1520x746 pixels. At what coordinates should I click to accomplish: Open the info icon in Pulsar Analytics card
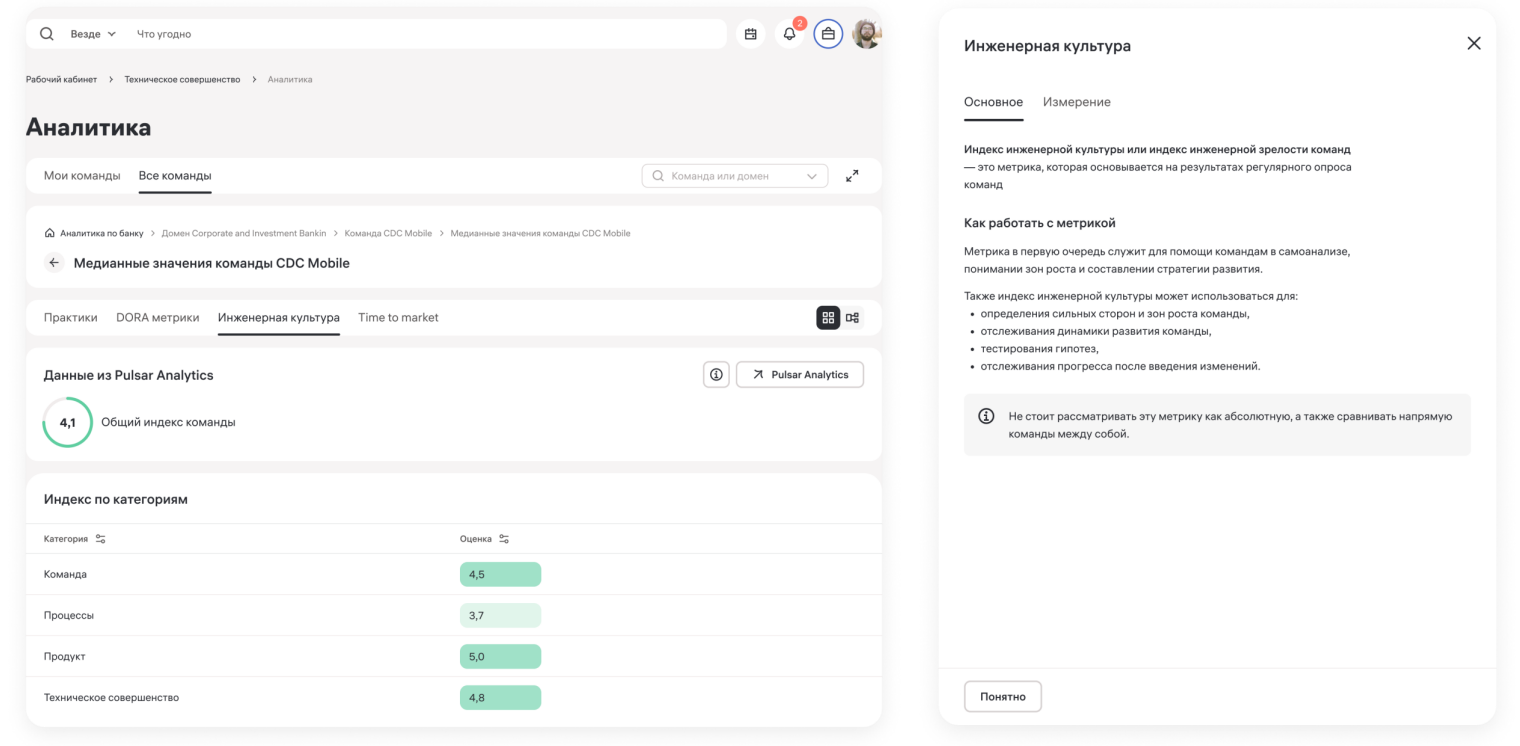tap(716, 374)
